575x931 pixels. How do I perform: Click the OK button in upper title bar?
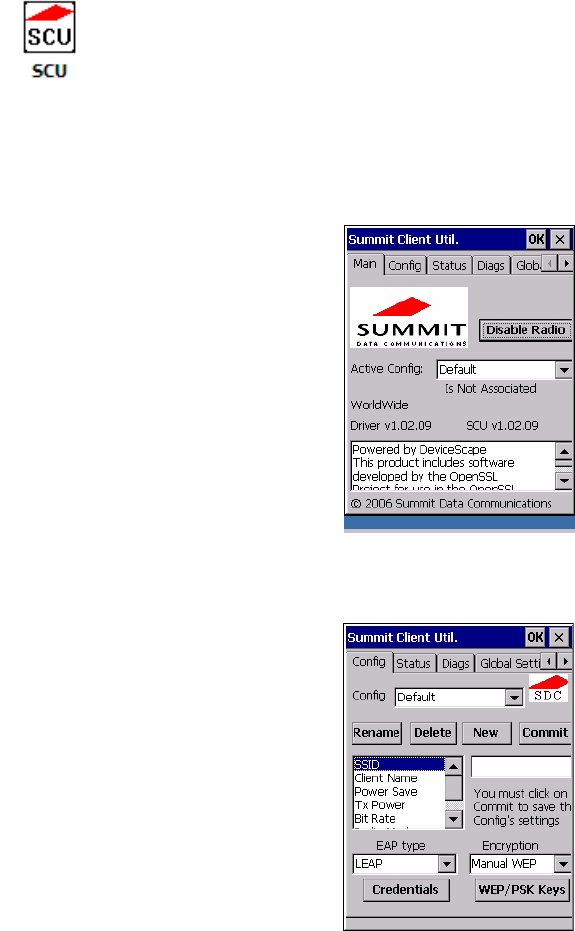click(x=536, y=239)
